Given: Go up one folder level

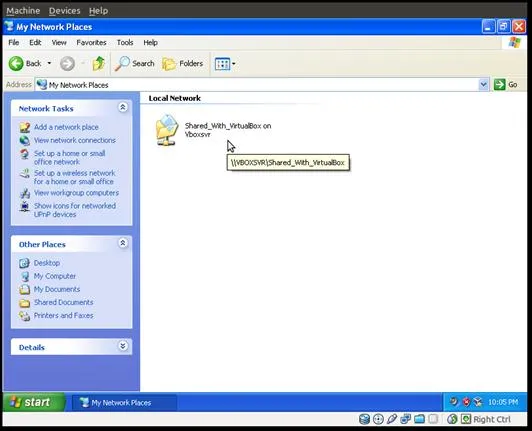Looking at the screenshot, I should pos(98,63).
